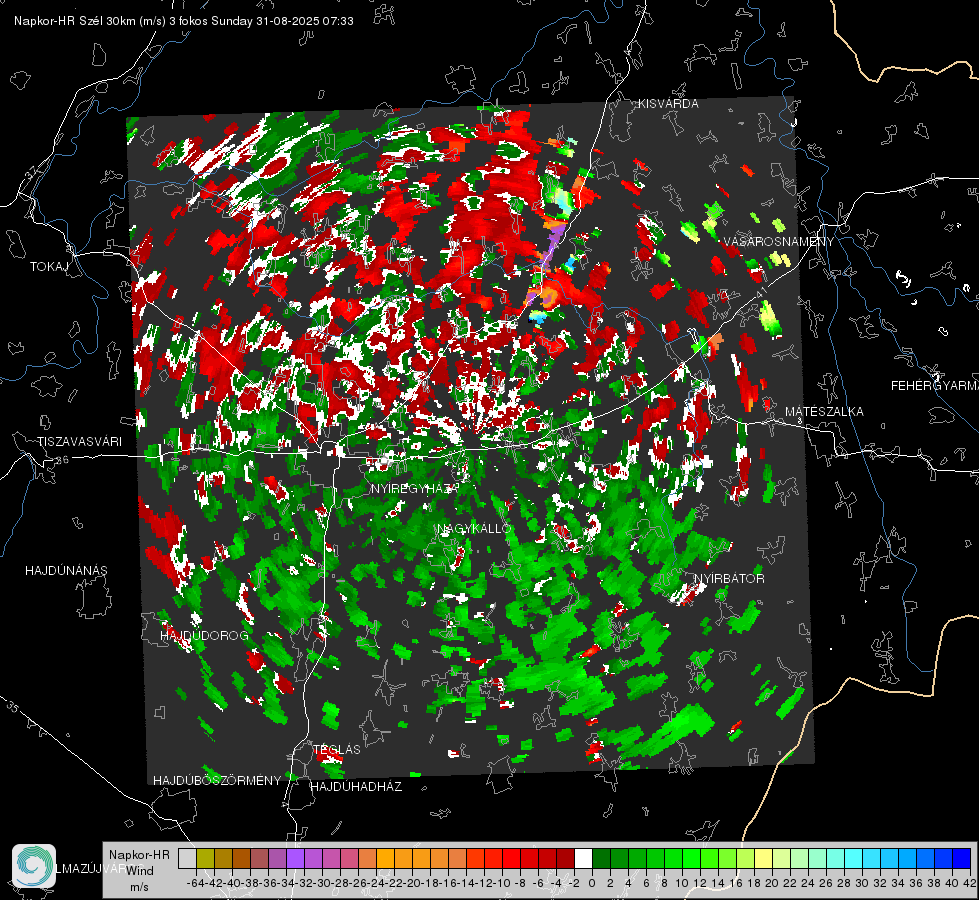The image size is (979, 900).
Task: Click the bright green swatch between 10 and 12
Action: coord(691,858)
